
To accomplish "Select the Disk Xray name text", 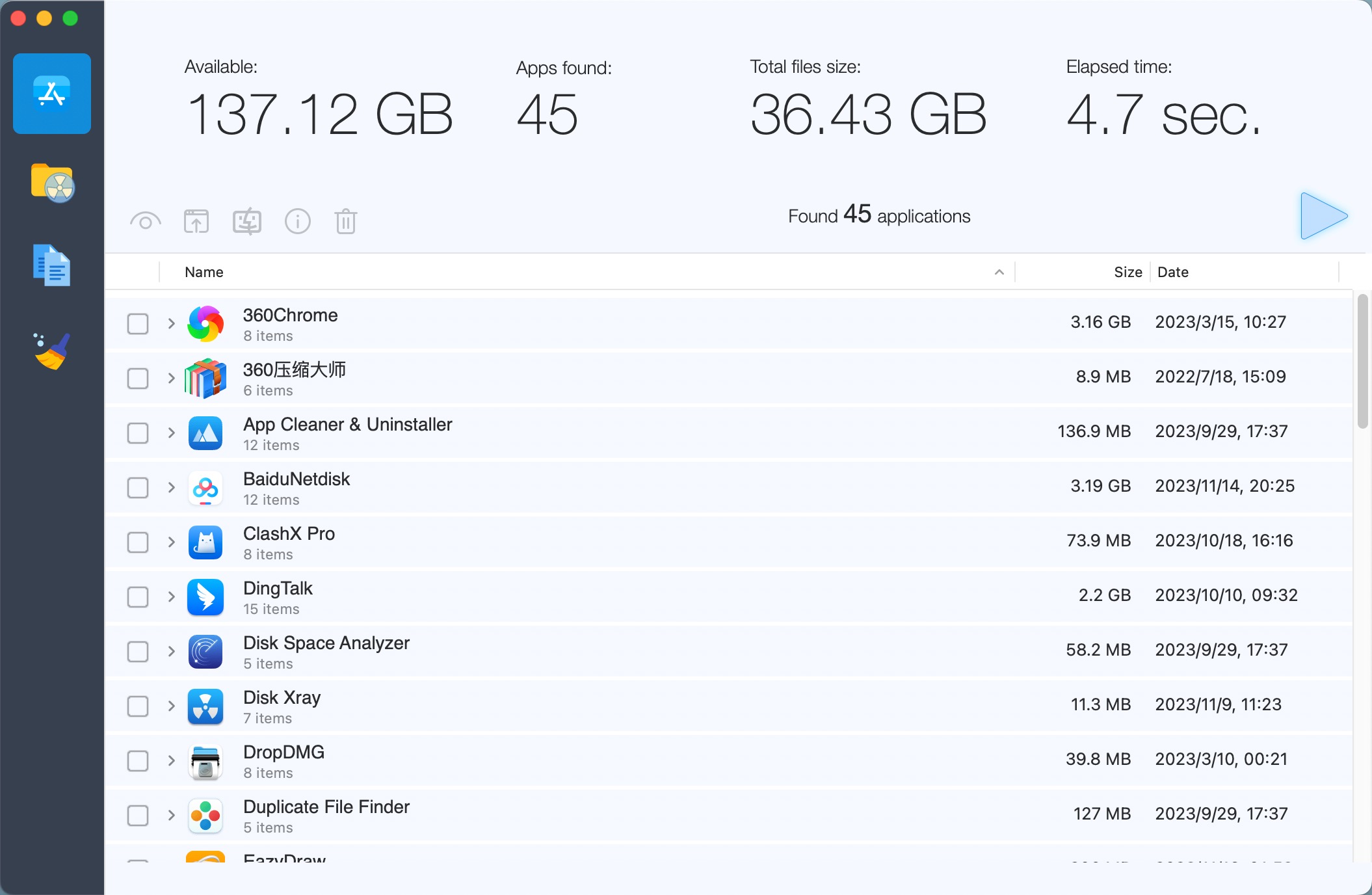I will (282, 697).
